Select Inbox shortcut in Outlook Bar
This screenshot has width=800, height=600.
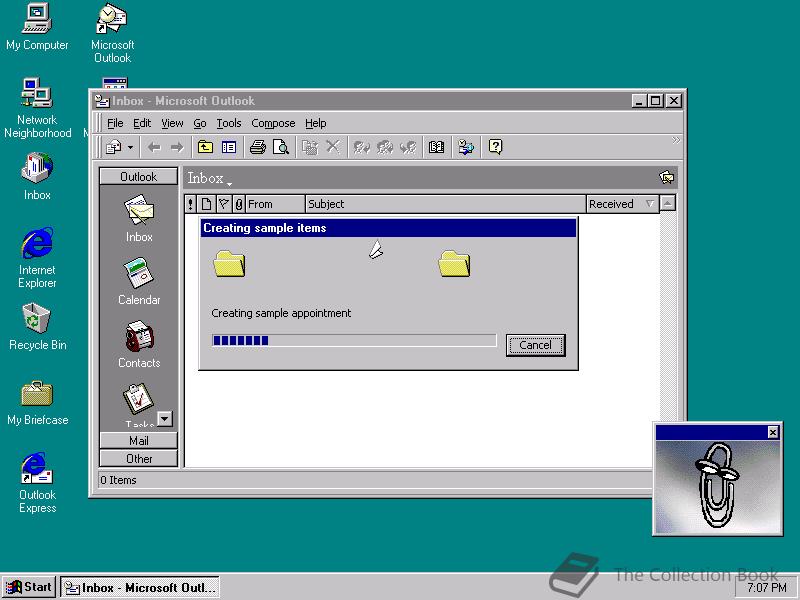point(139,218)
